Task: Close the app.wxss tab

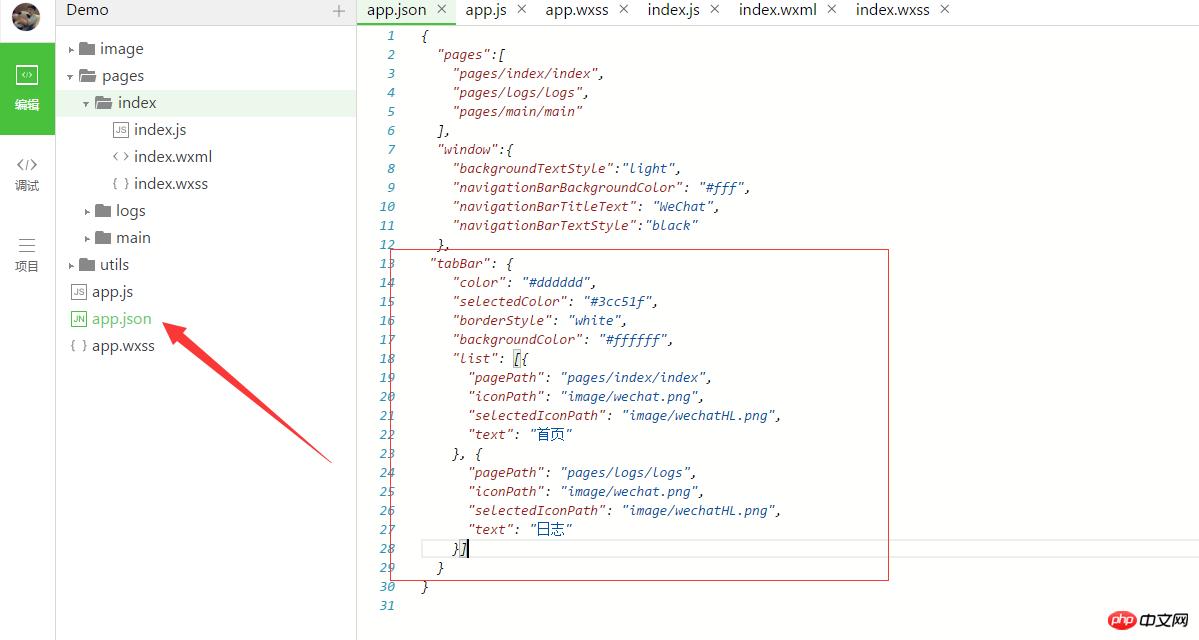Action: point(624,9)
